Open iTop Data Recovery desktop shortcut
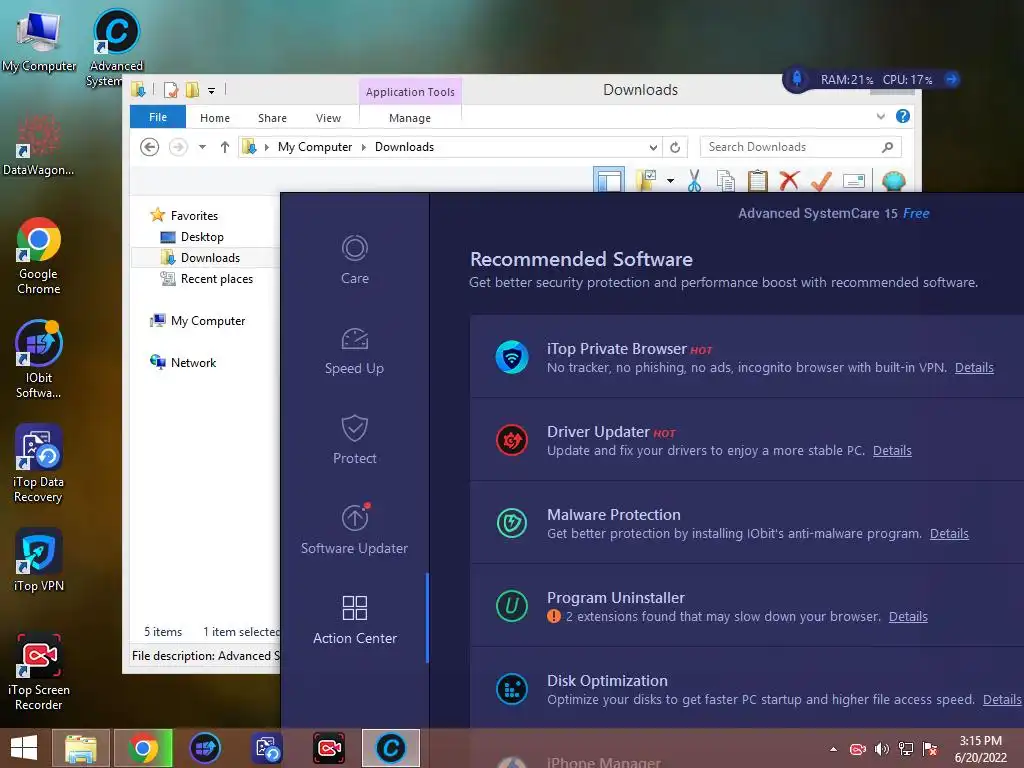The image size is (1024, 768). 39,464
